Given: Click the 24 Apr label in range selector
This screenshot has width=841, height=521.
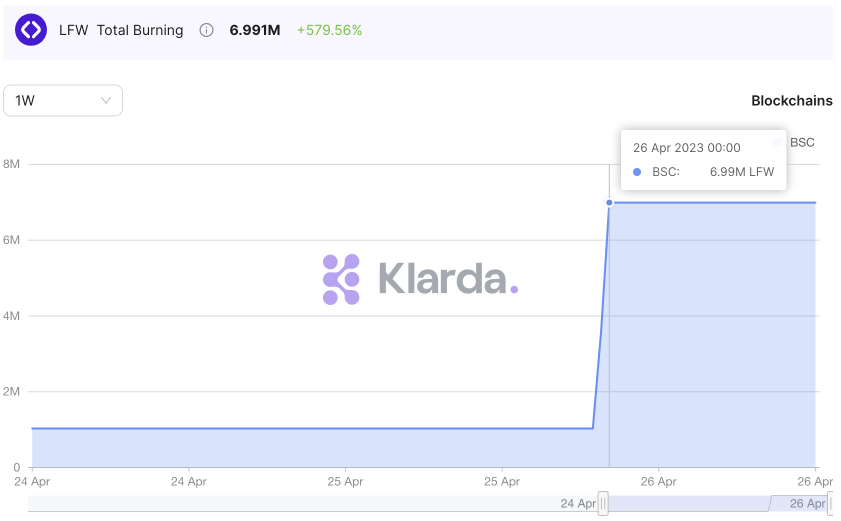Looking at the screenshot, I should (578, 503).
